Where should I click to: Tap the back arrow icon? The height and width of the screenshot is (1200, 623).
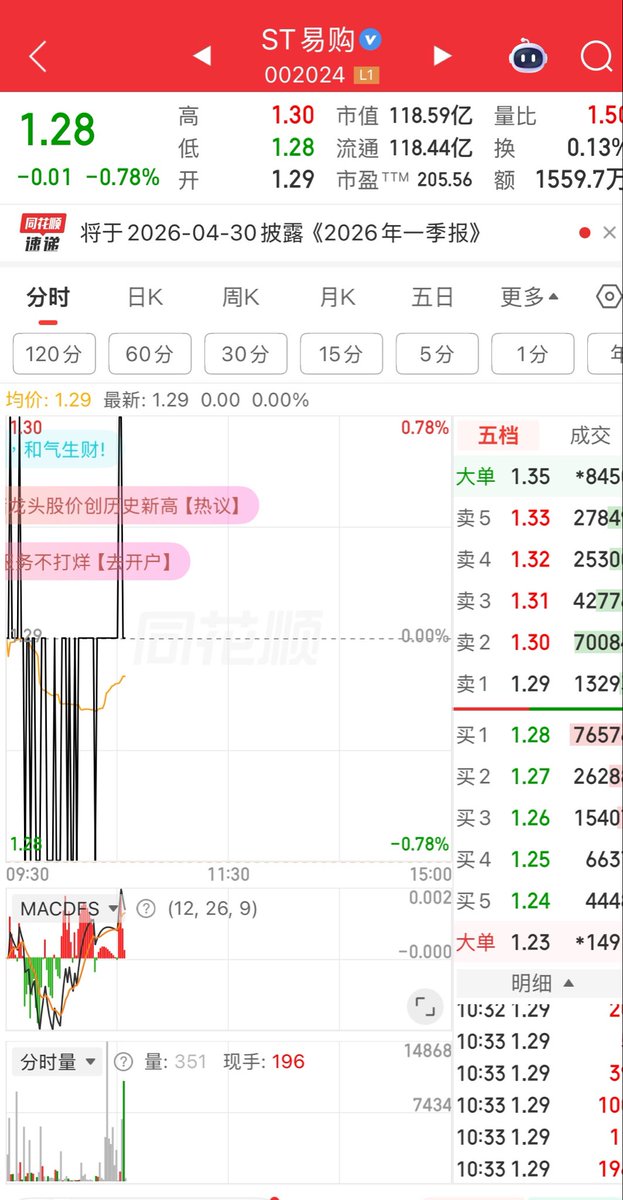click(38, 57)
